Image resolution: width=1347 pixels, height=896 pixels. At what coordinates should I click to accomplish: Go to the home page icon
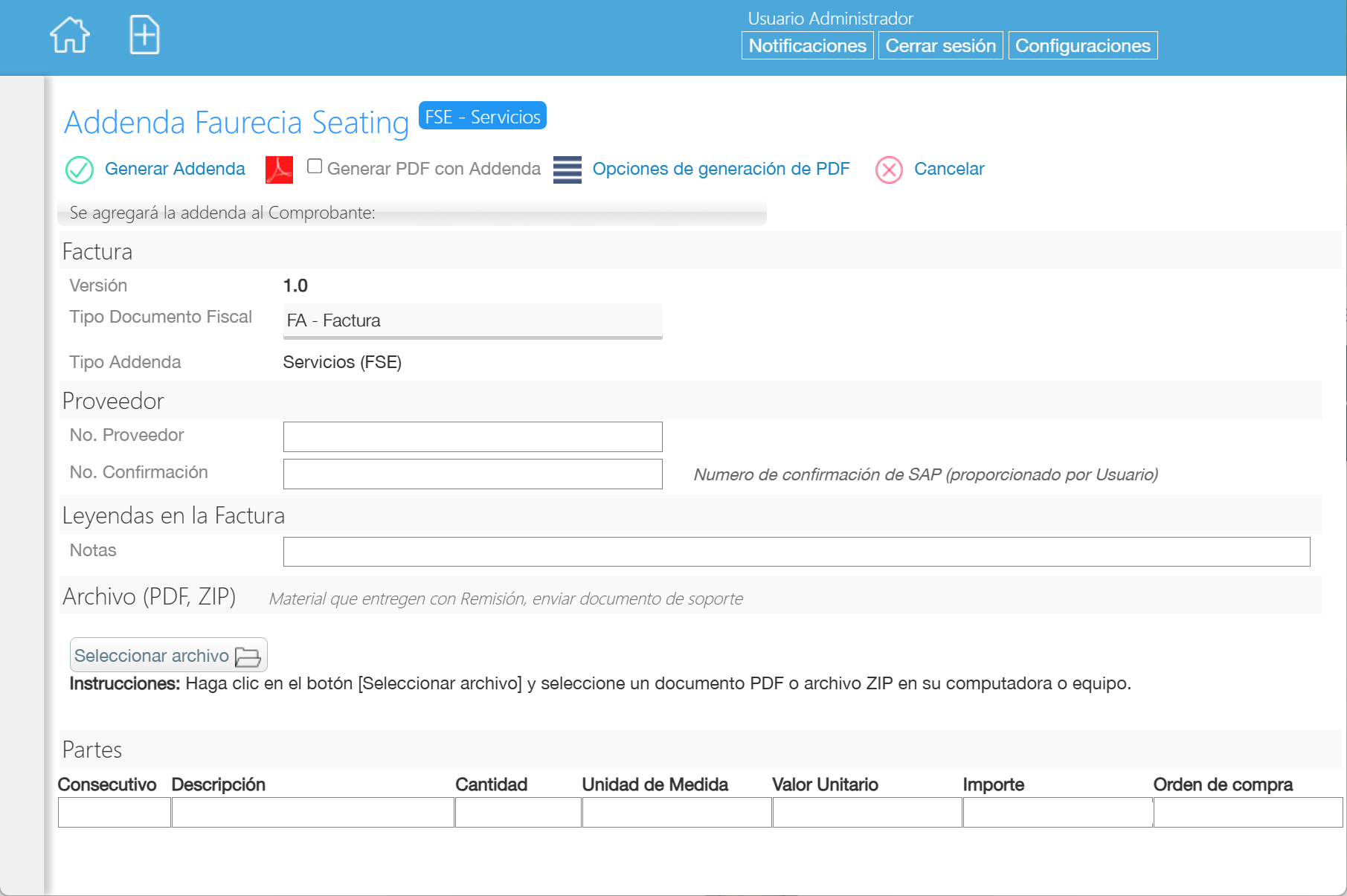70,35
